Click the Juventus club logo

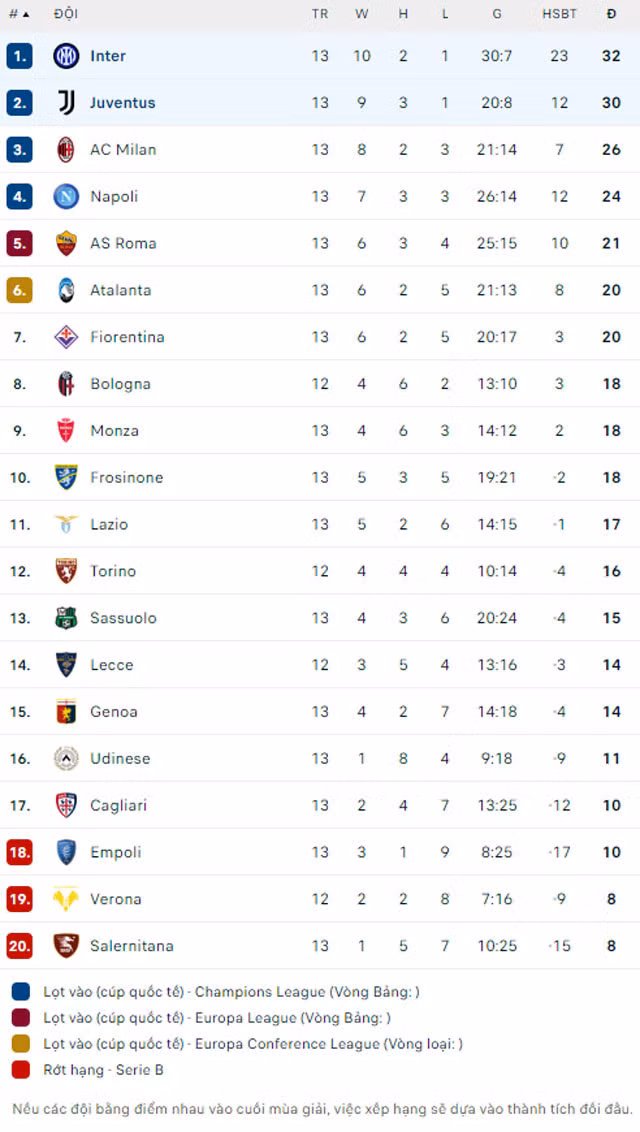click(66, 103)
